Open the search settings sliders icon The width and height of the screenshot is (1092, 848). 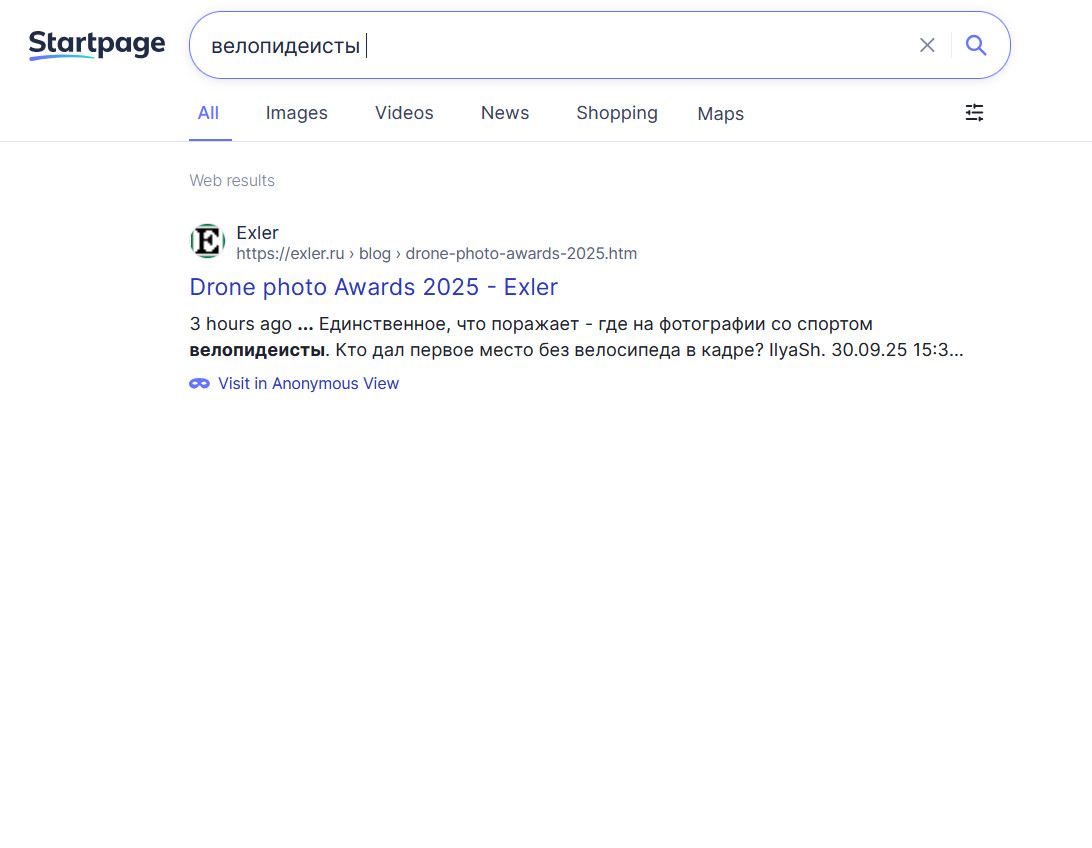(974, 113)
